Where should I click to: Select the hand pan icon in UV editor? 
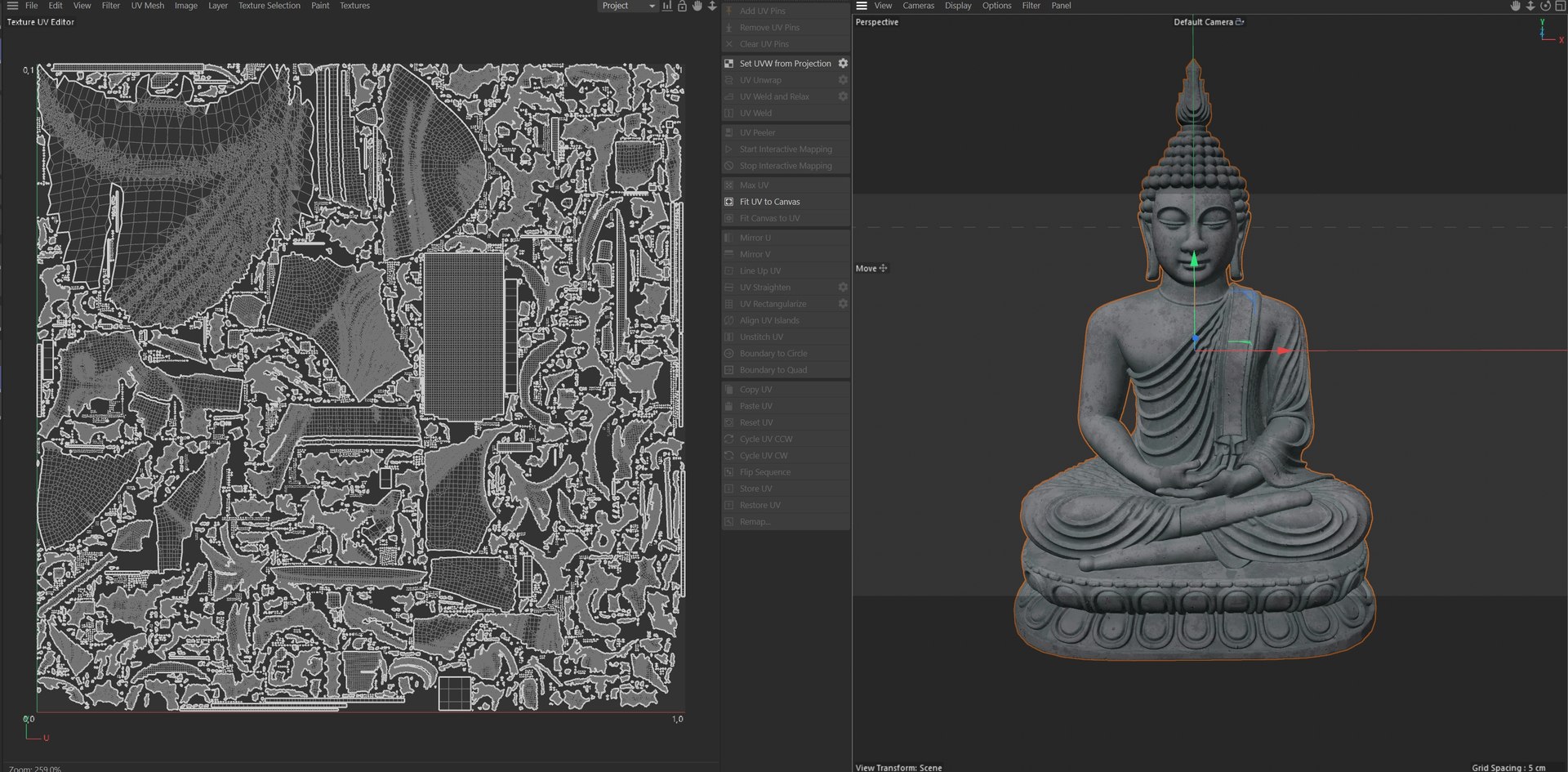(697, 6)
